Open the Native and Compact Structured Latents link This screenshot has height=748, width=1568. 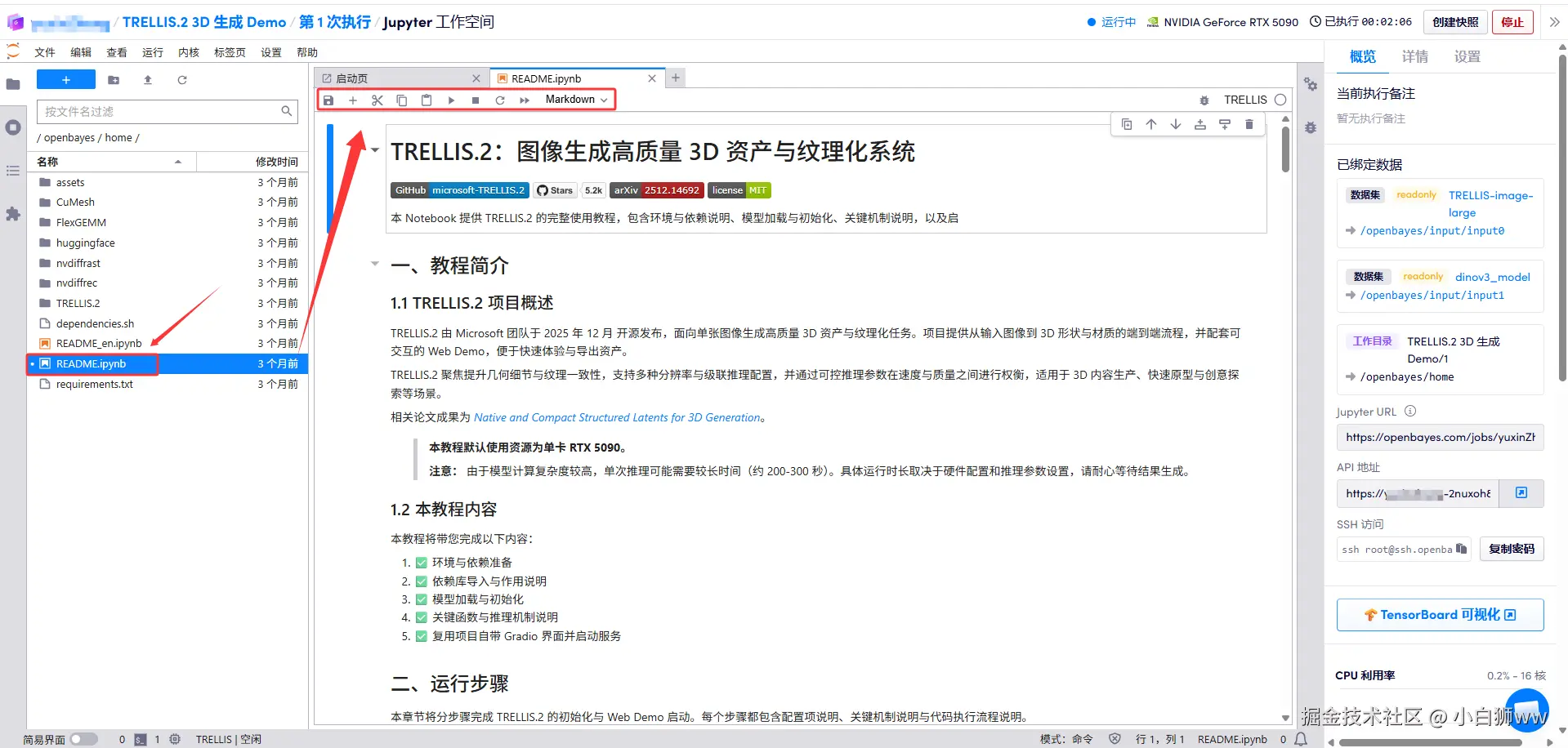(x=617, y=417)
